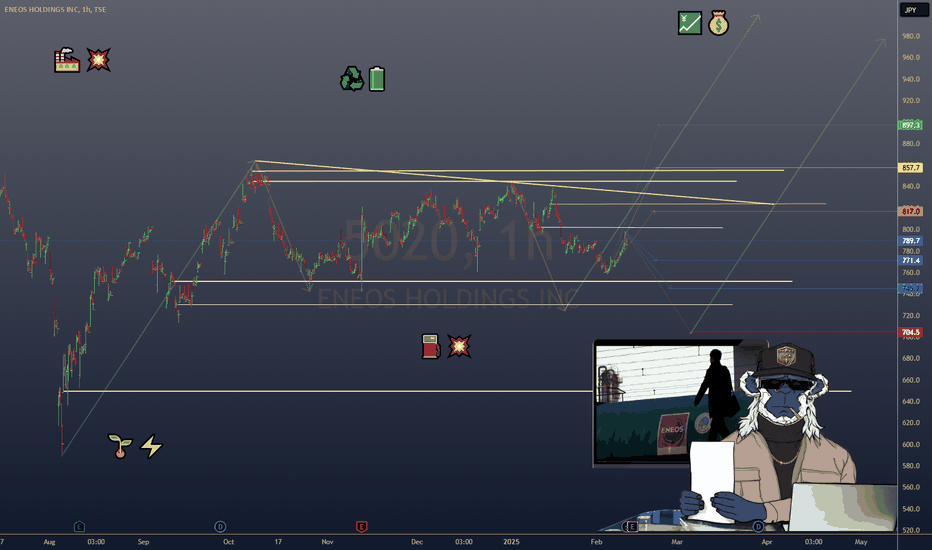
Task: Open the JPY currency selector
Action: point(914,10)
